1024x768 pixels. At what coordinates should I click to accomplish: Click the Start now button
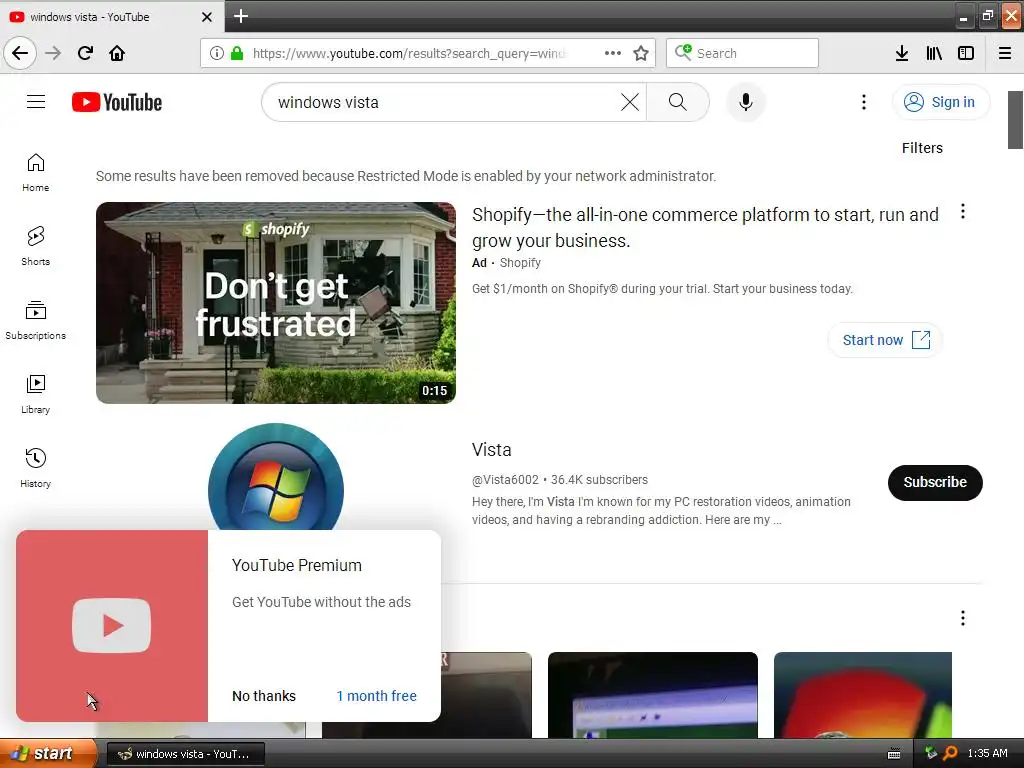click(885, 340)
